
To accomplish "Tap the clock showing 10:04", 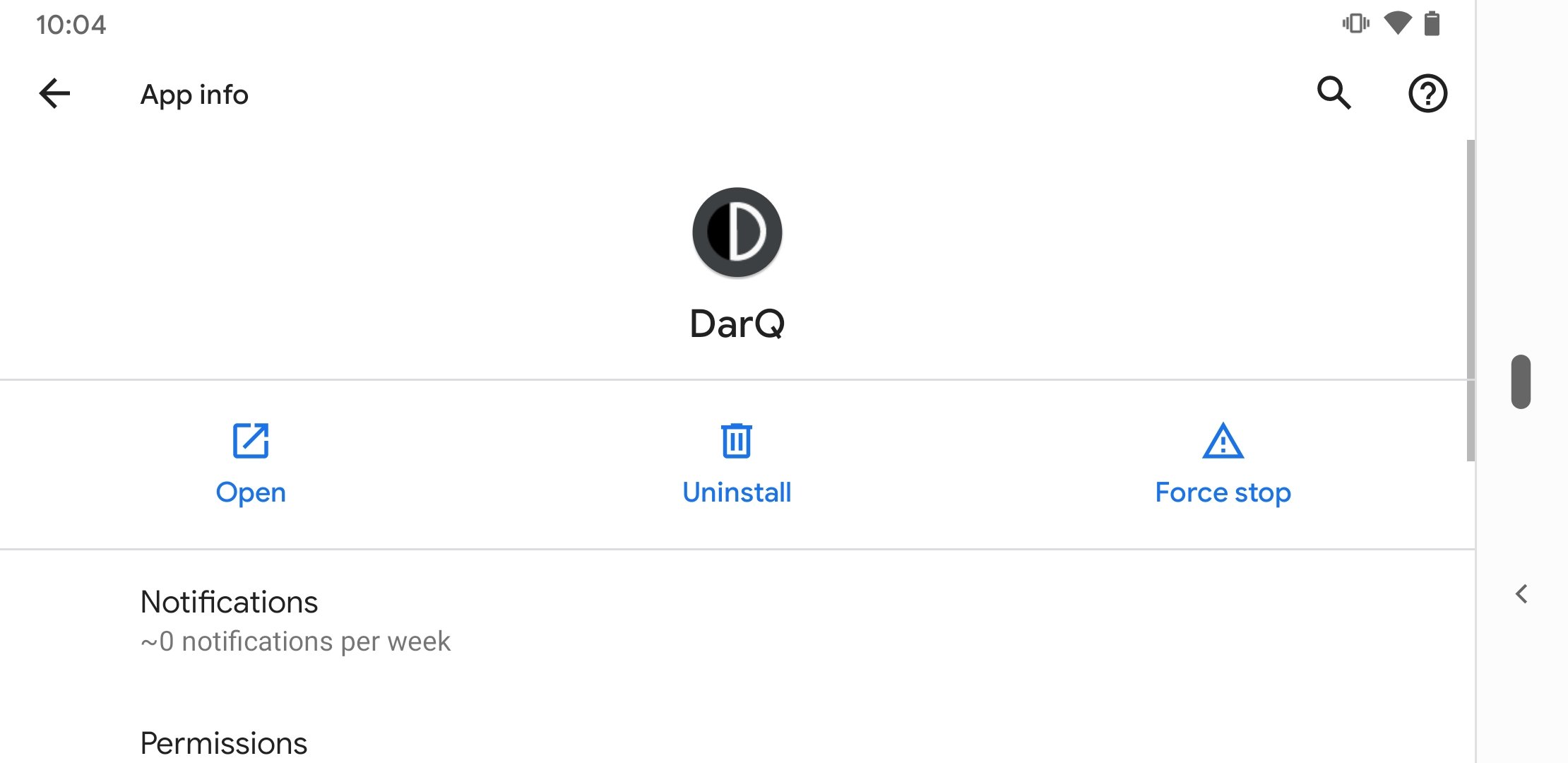I will (x=71, y=25).
